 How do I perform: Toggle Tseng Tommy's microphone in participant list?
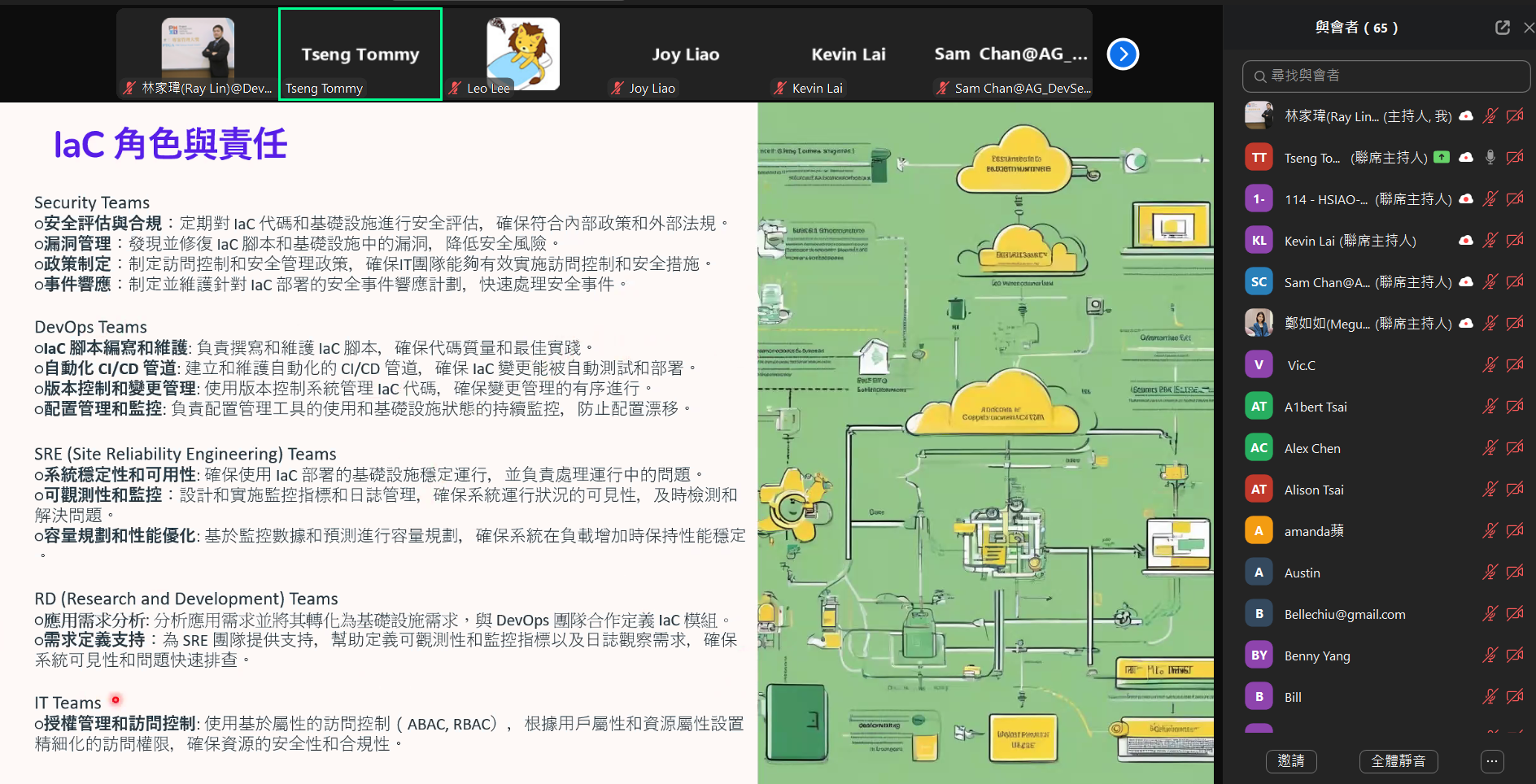1490,158
